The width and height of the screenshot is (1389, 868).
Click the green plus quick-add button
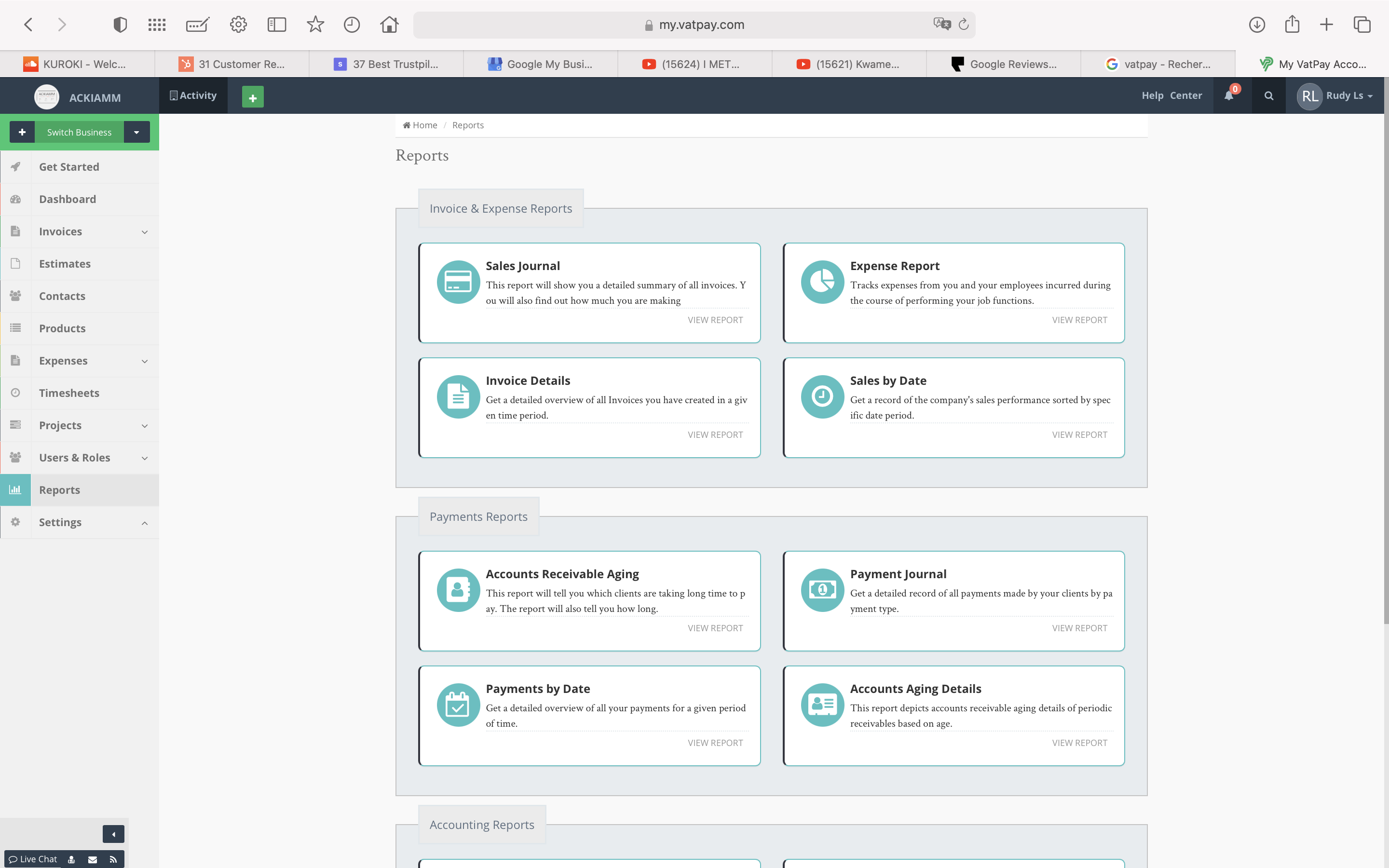(253, 97)
